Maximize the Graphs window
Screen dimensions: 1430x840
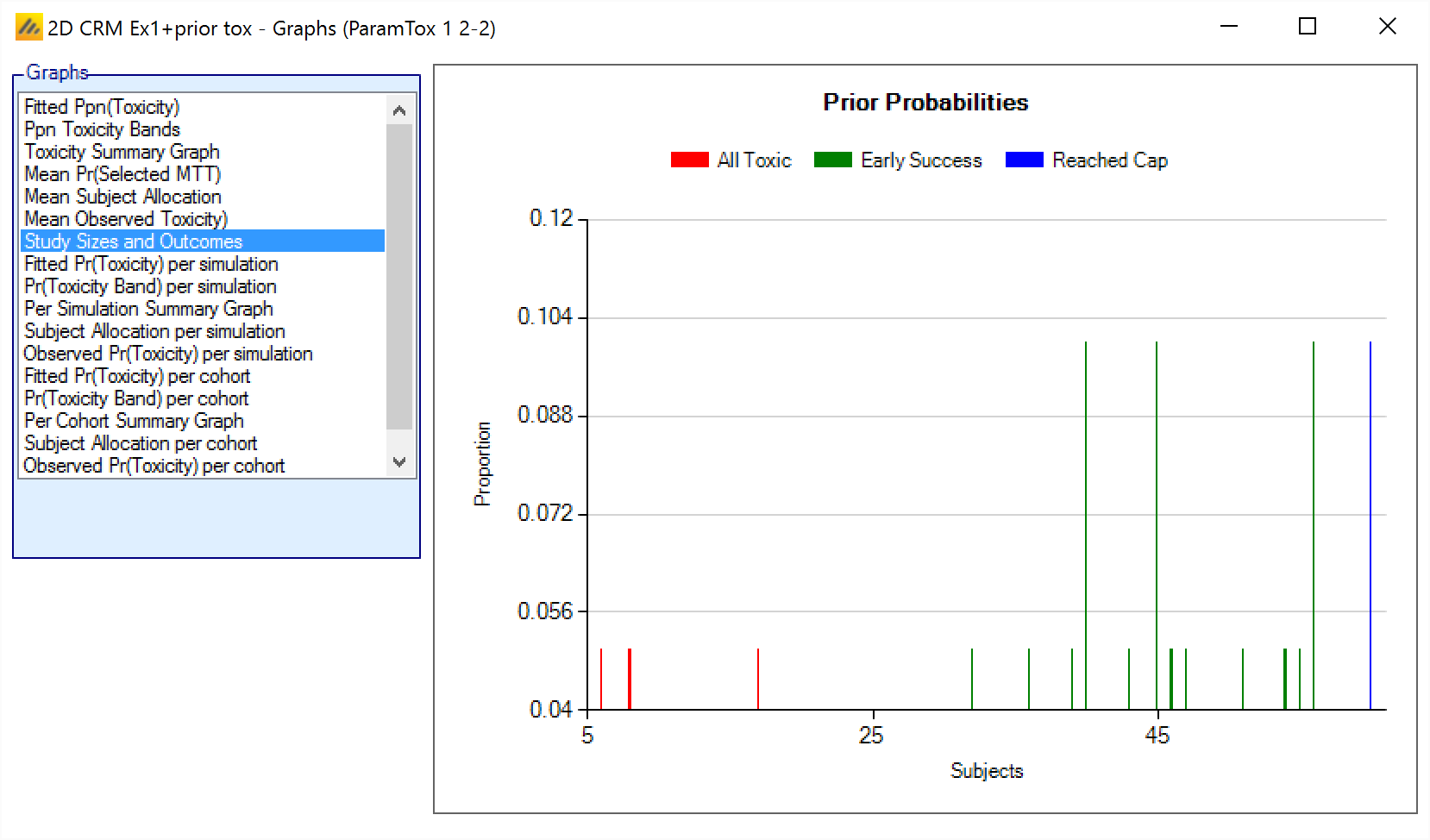point(1308,27)
